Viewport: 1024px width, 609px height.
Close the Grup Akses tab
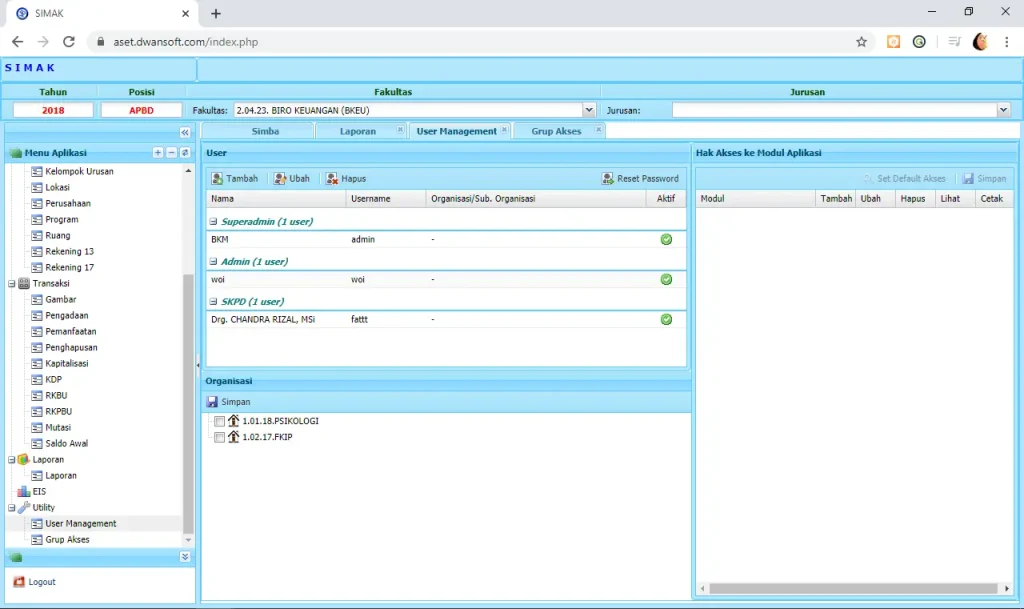tap(598, 129)
